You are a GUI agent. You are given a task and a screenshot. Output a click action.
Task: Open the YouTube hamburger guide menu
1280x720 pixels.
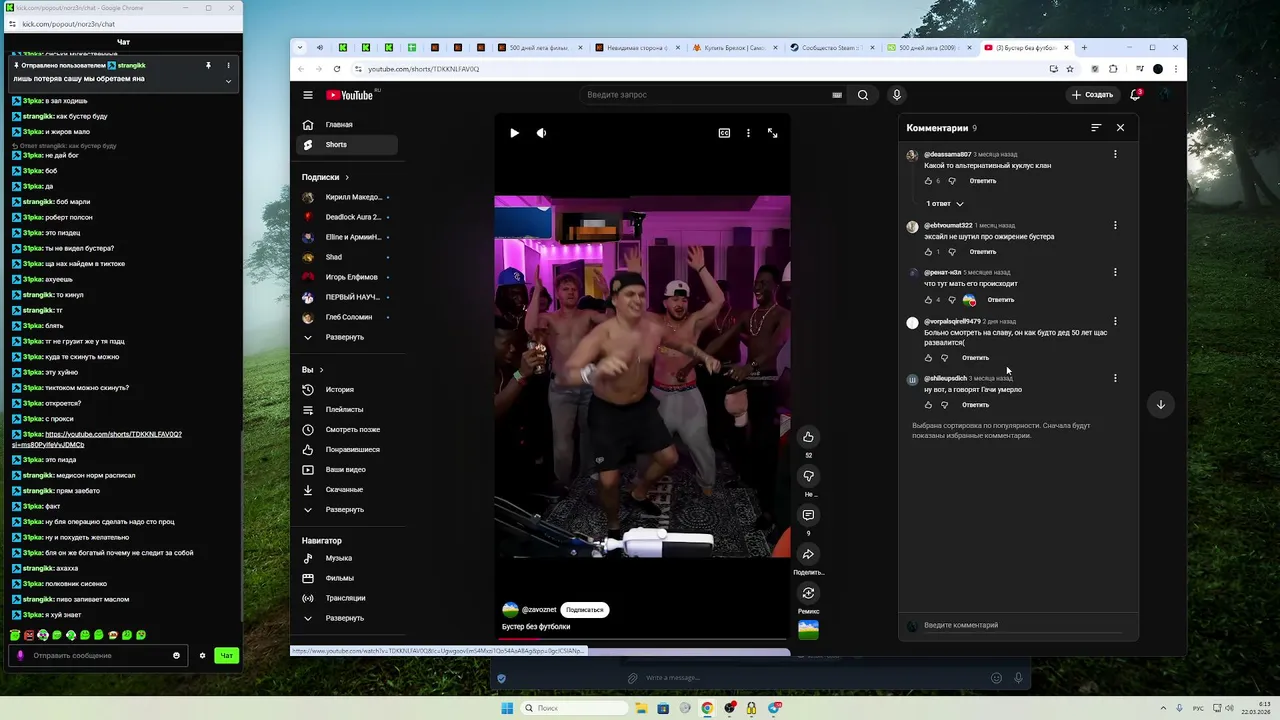coord(308,95)
